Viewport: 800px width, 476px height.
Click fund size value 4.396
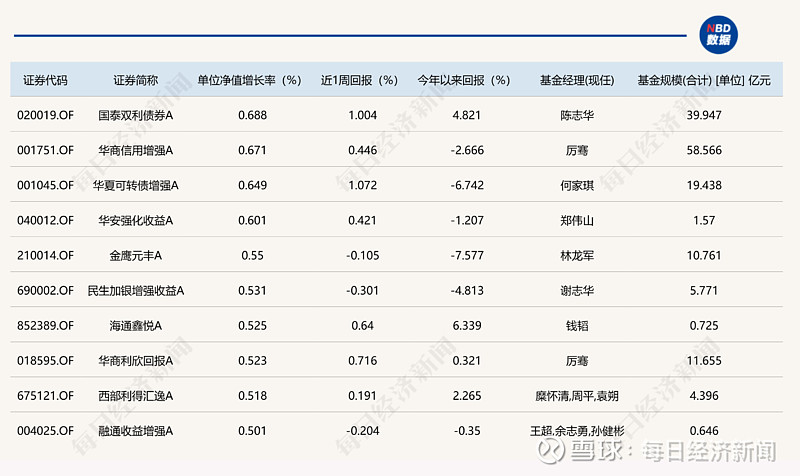704,396
